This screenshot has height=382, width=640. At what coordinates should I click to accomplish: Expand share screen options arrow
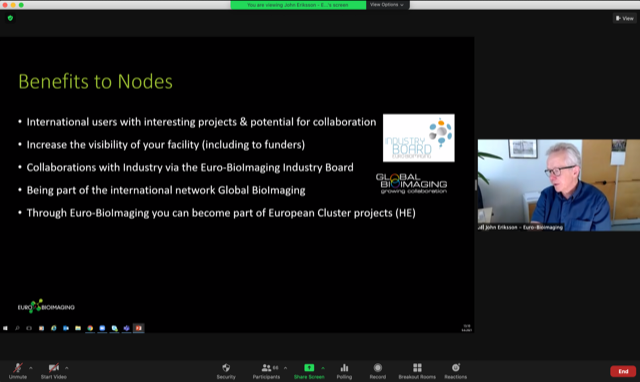(x=323, y=368)
